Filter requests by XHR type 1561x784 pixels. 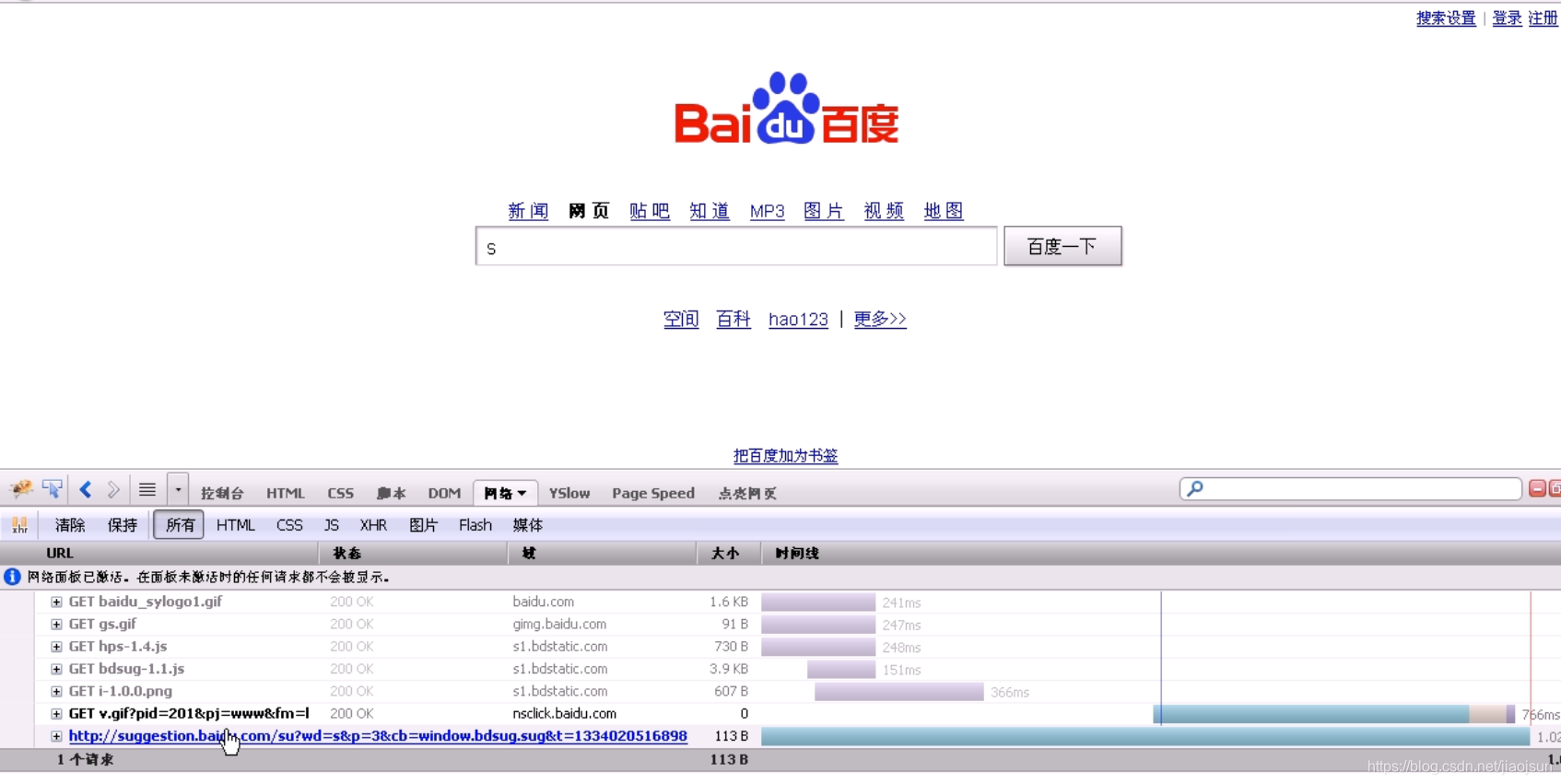click(x=373, y=525)
